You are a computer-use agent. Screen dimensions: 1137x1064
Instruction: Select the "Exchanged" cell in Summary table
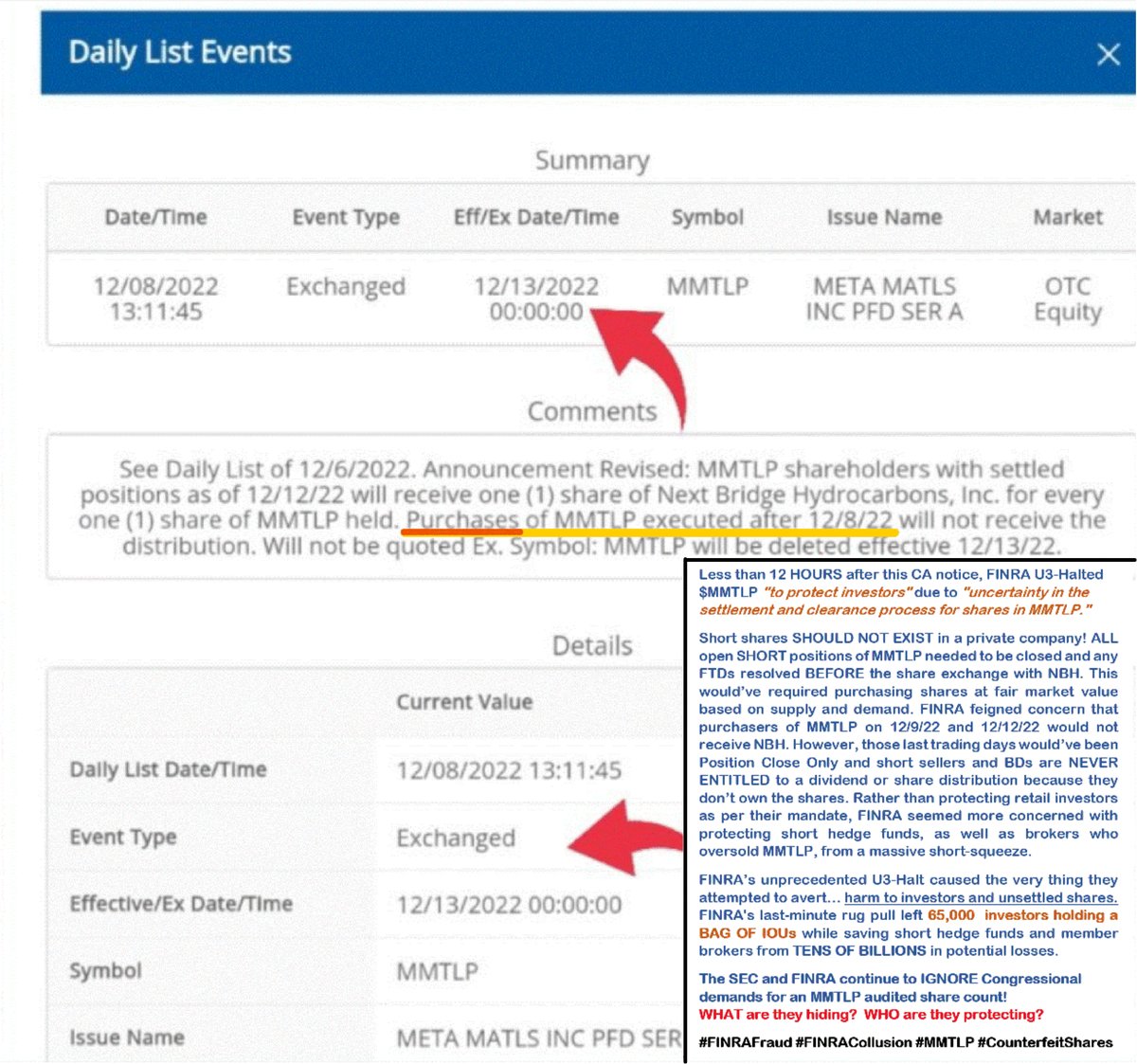click(x=346, y=286)
